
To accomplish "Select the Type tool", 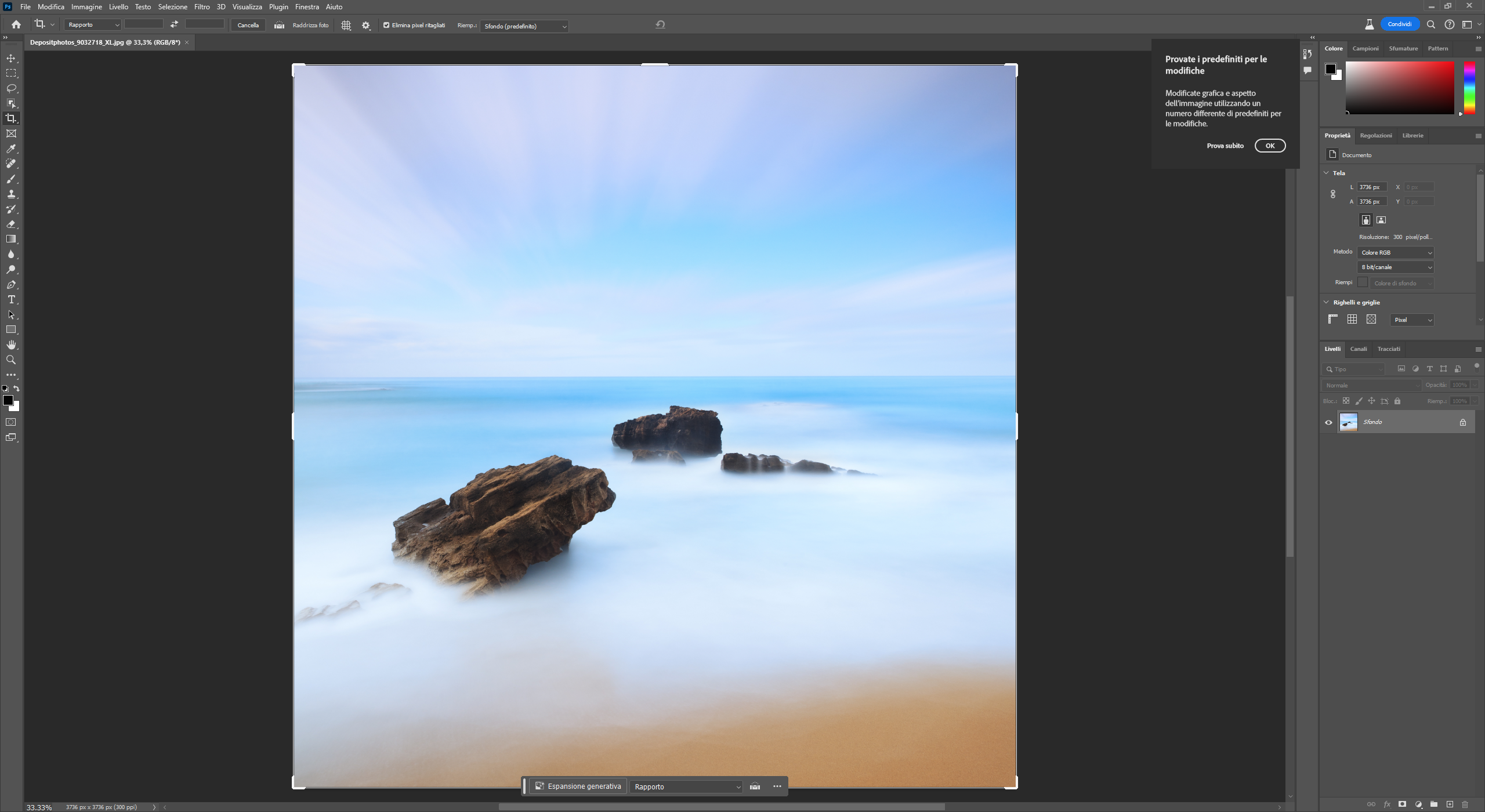I will [x=11, y=300].
